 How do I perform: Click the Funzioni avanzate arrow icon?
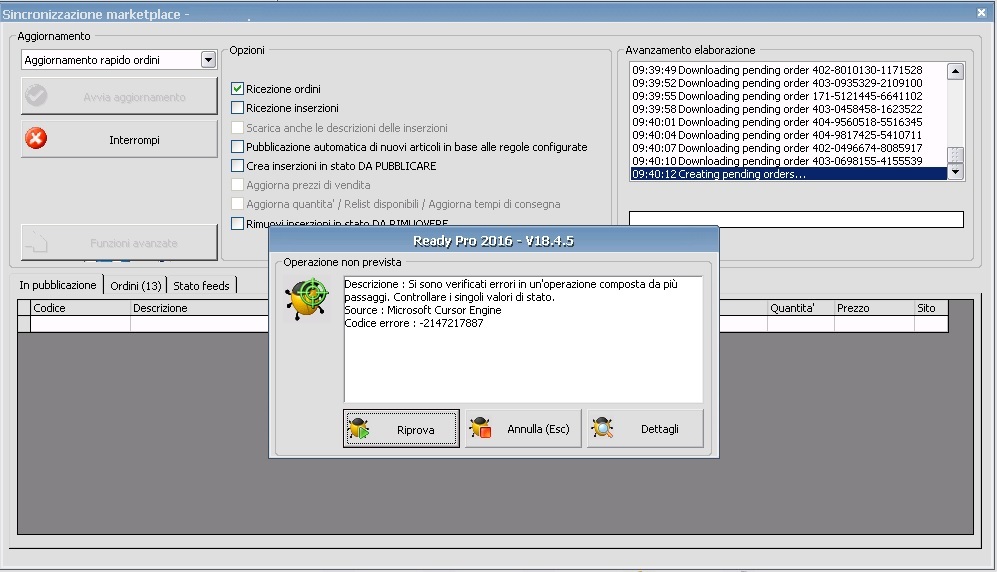36,242
